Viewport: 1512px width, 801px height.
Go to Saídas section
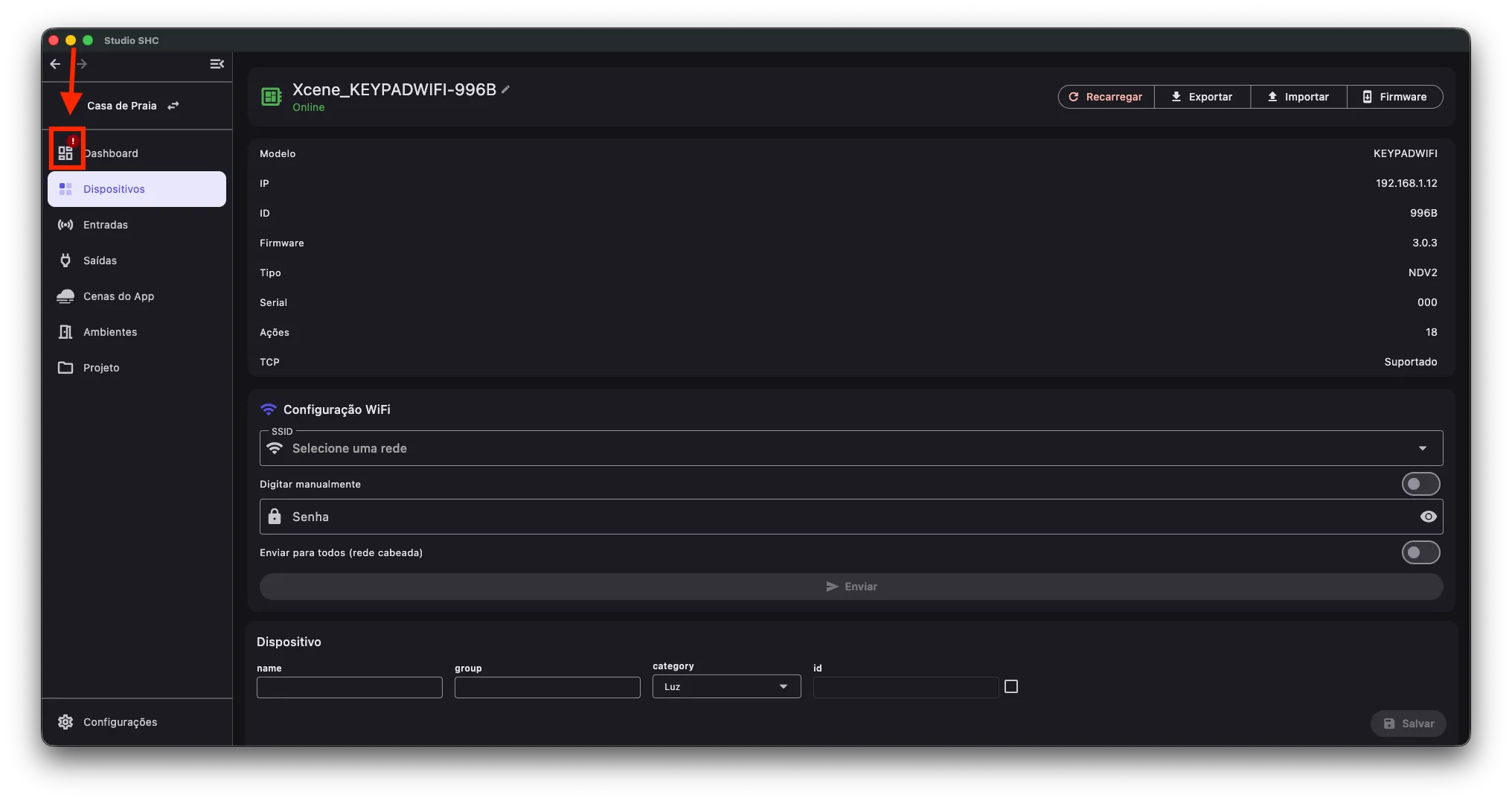click(x=137, y=261)
